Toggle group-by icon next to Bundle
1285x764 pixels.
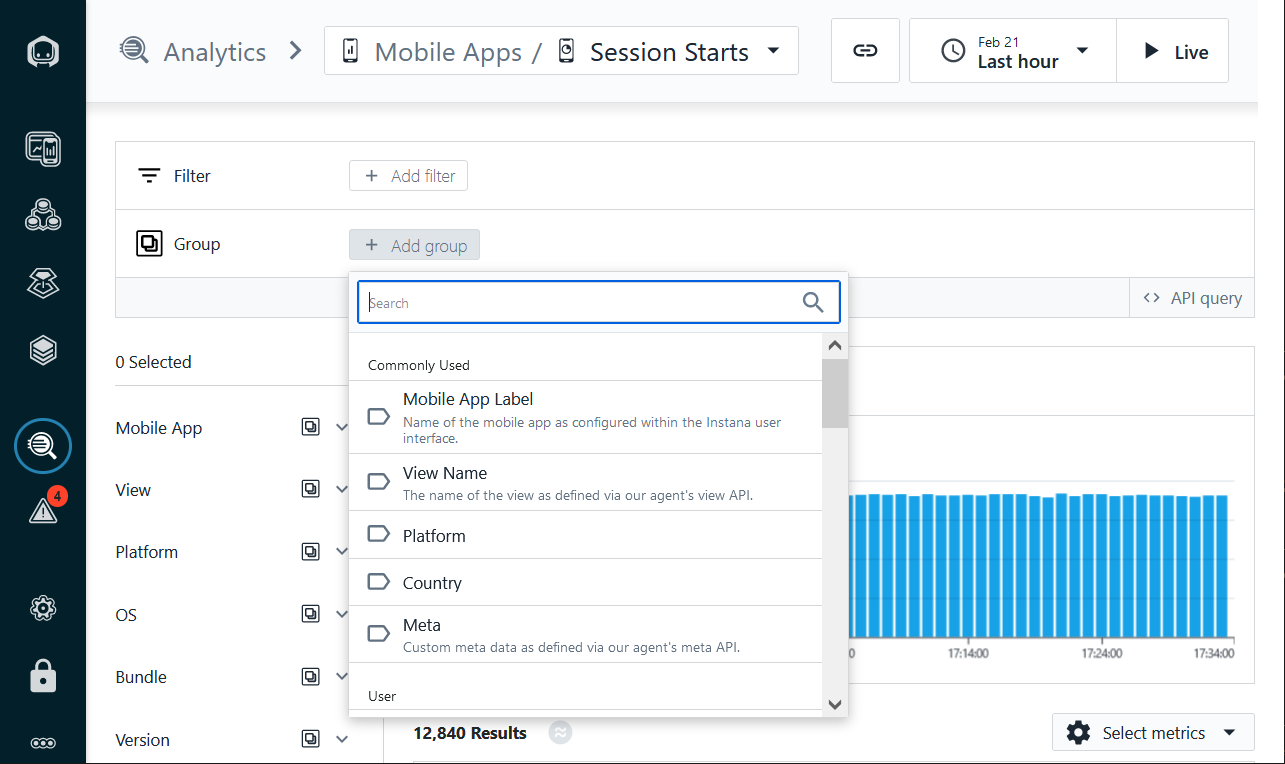coord(311,677)
